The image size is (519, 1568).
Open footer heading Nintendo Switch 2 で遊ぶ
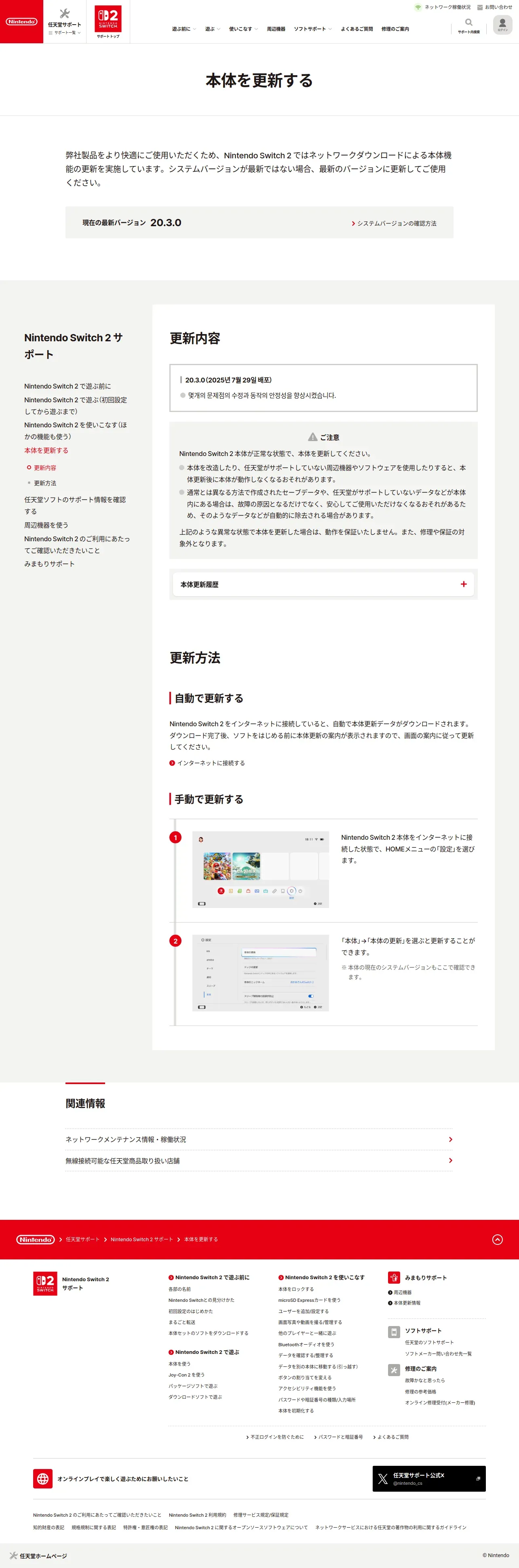(204, 1352)
